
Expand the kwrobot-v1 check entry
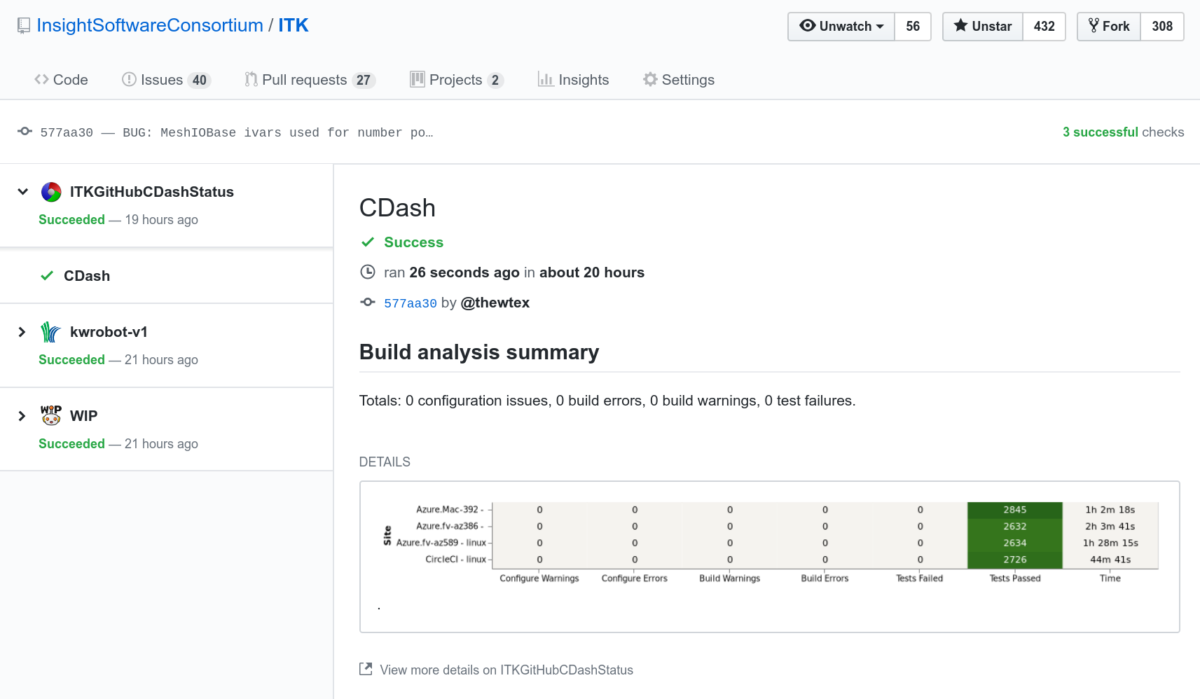click(22, 331)
